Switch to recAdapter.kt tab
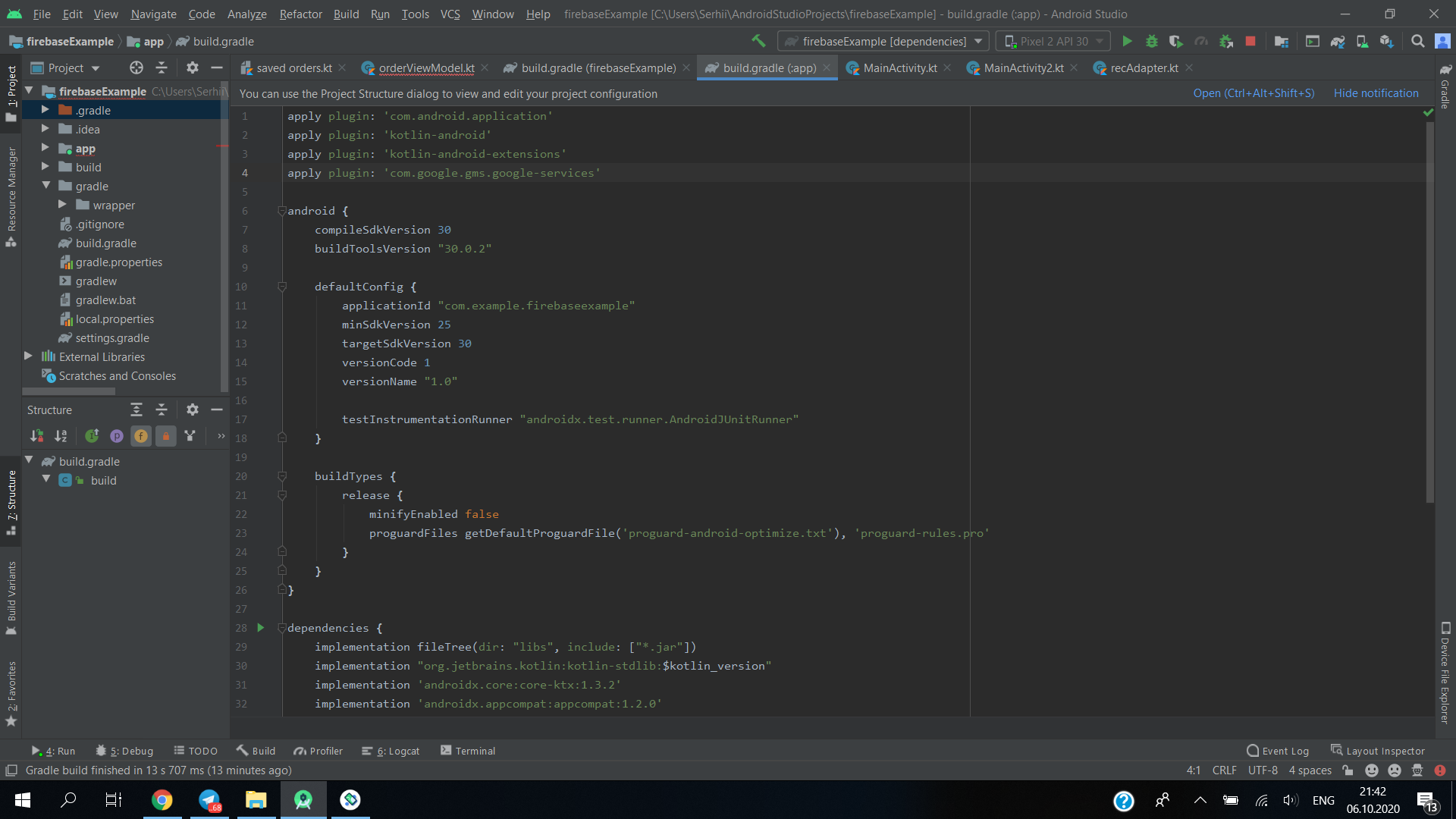This screenshot has height=819, width=1456. click(x=1144, y=67)
